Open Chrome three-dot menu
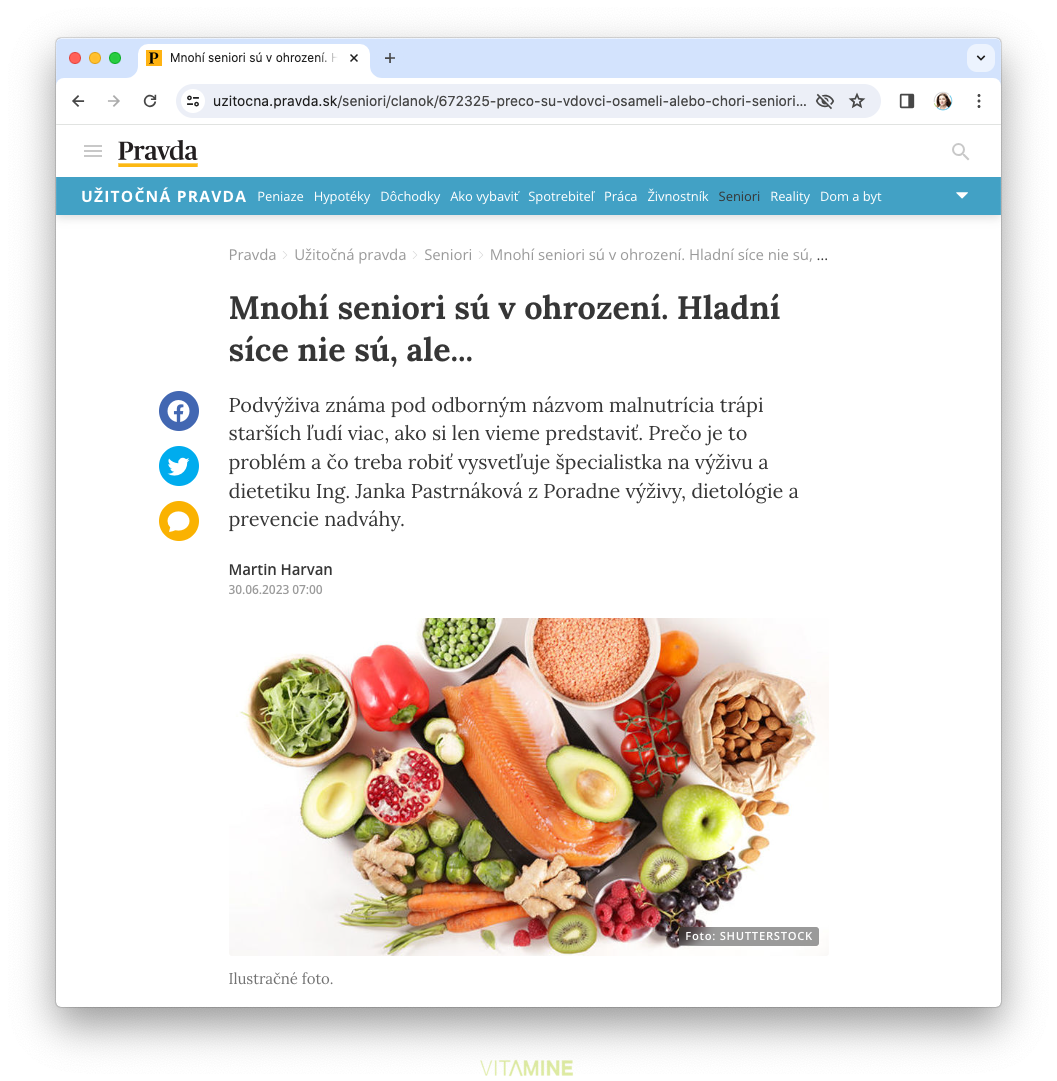 coord(978,101)
